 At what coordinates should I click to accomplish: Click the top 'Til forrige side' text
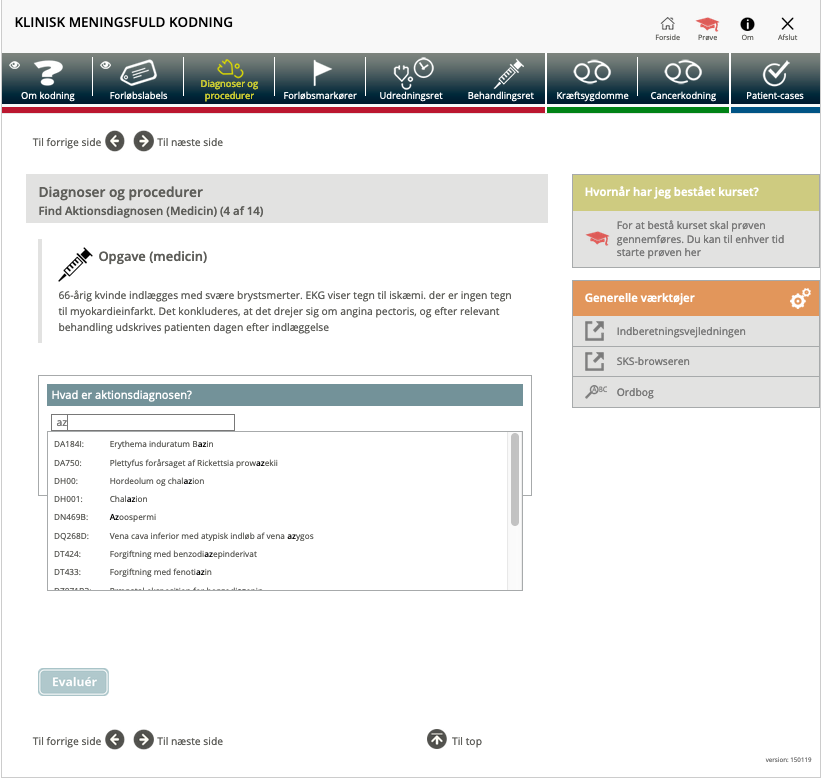[x=67, y=142]
